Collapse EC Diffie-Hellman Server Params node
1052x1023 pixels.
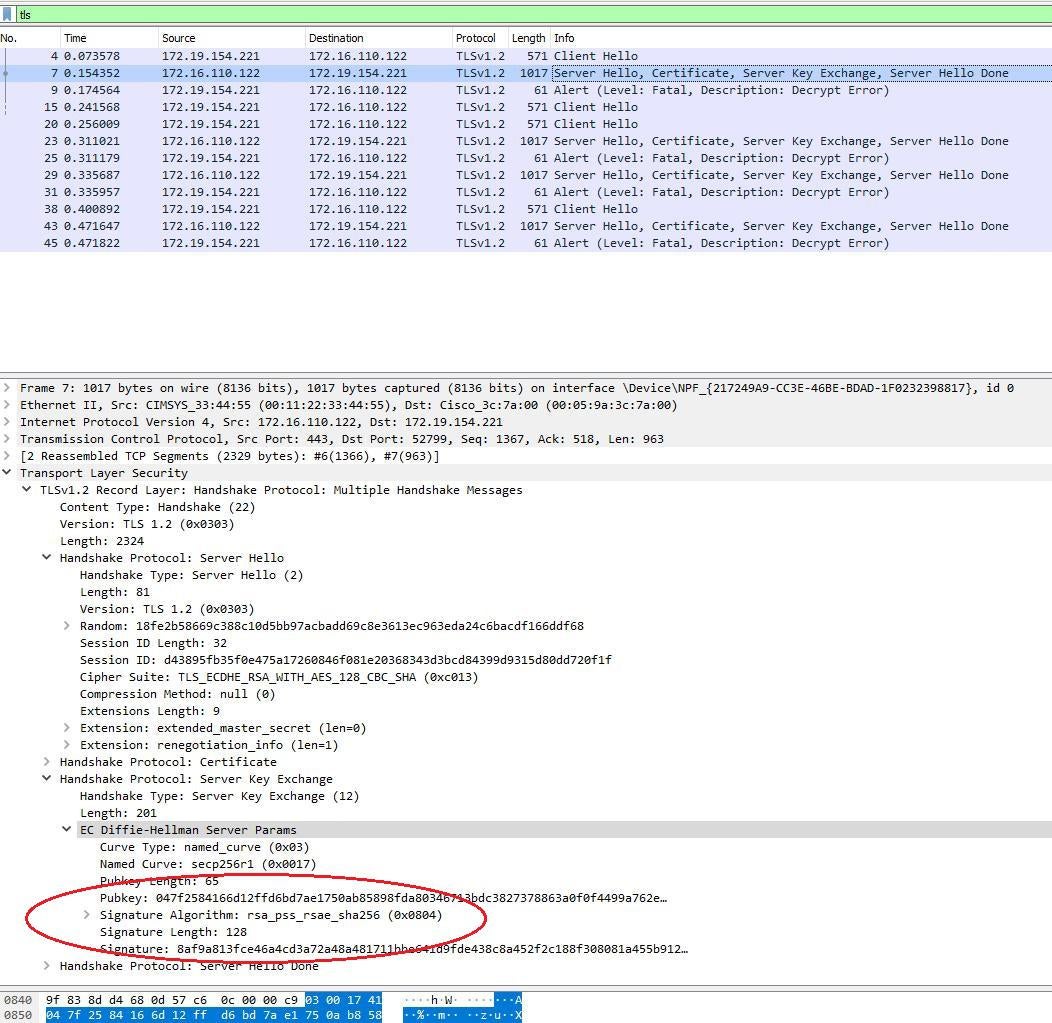[66, 830]
